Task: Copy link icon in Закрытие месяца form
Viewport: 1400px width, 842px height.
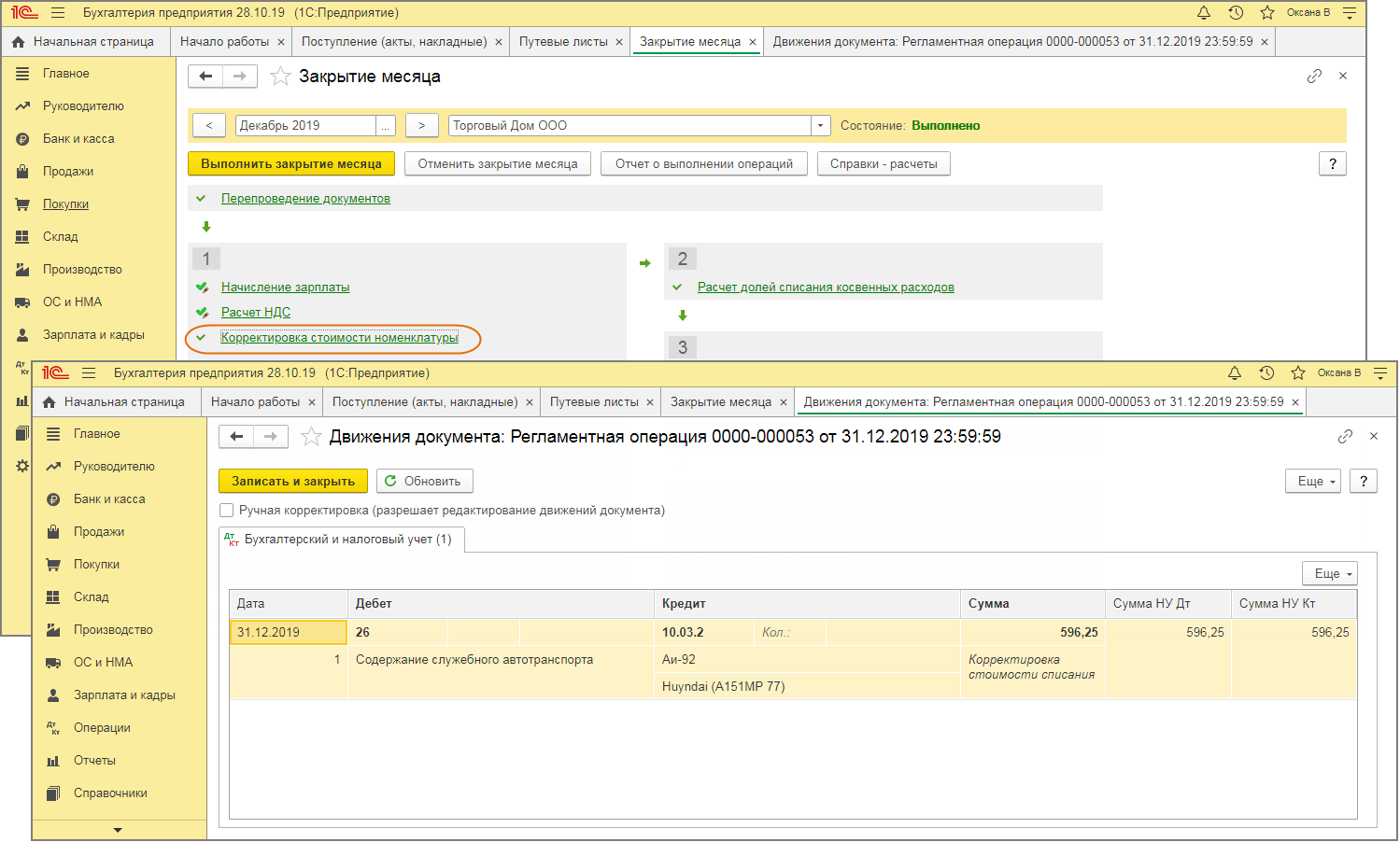Action: 1314,76
